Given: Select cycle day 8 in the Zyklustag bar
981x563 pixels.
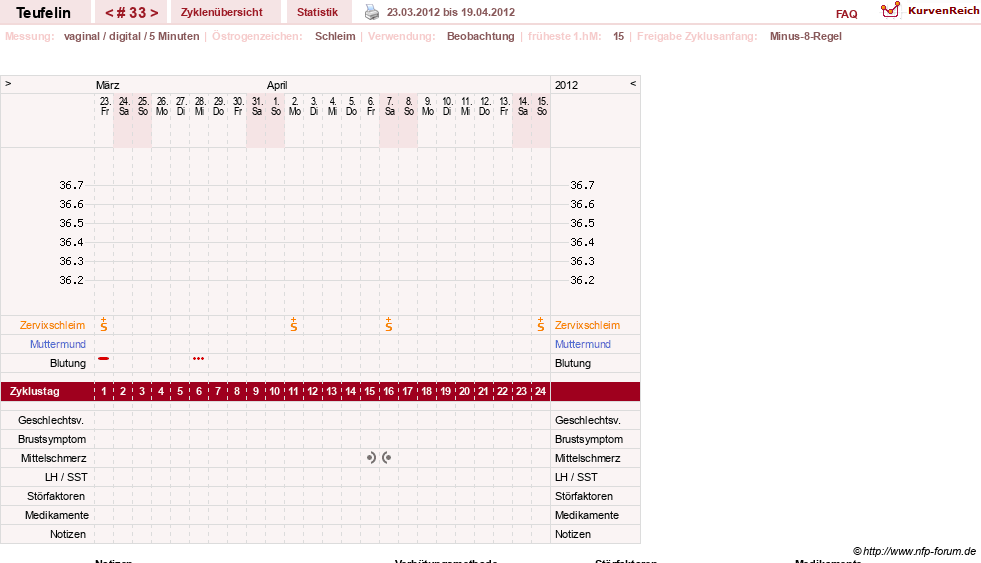Looking at the screenshot, I should click(236, 391).
